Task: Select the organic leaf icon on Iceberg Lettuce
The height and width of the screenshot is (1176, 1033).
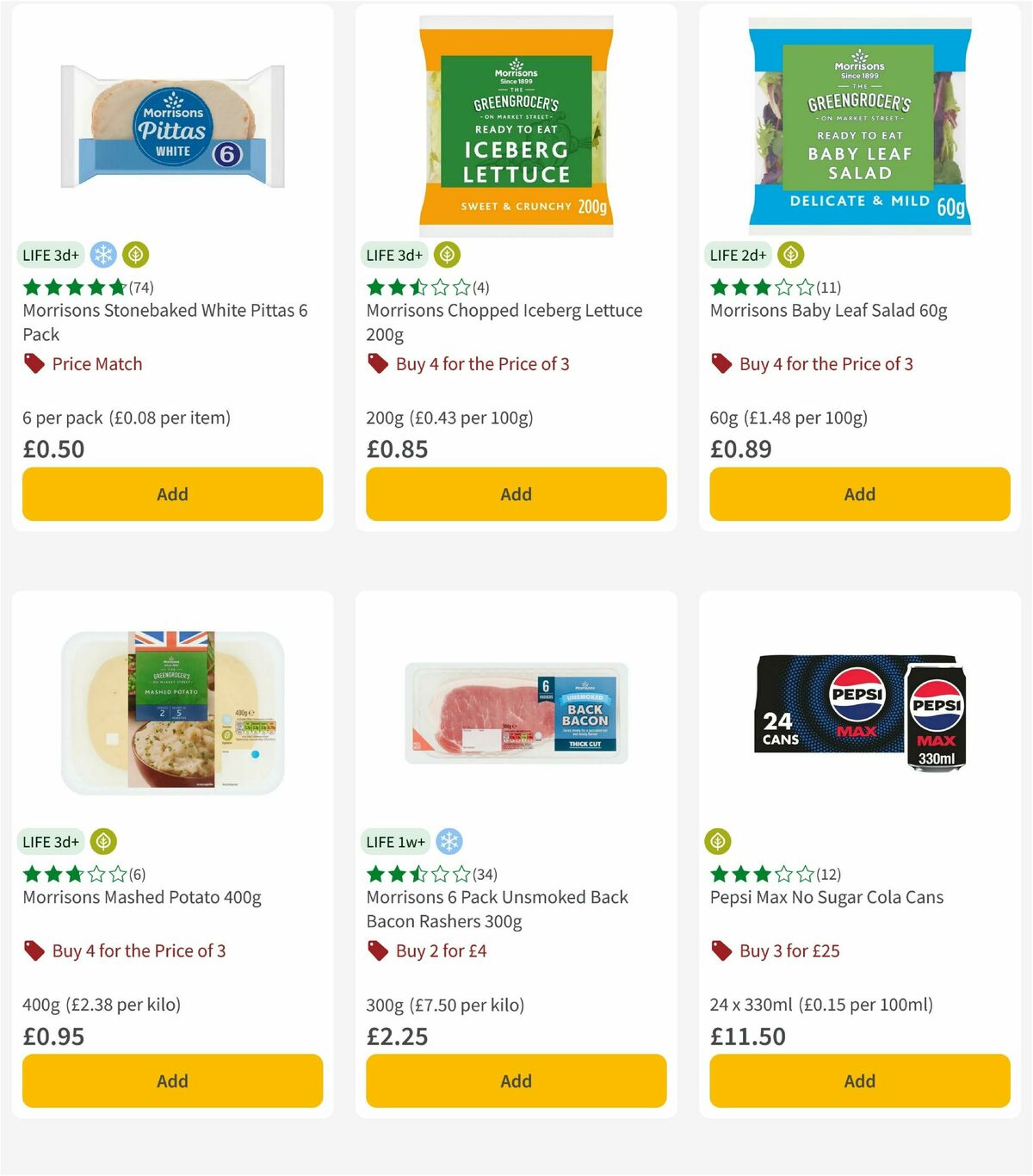Action: click(446, 255)
